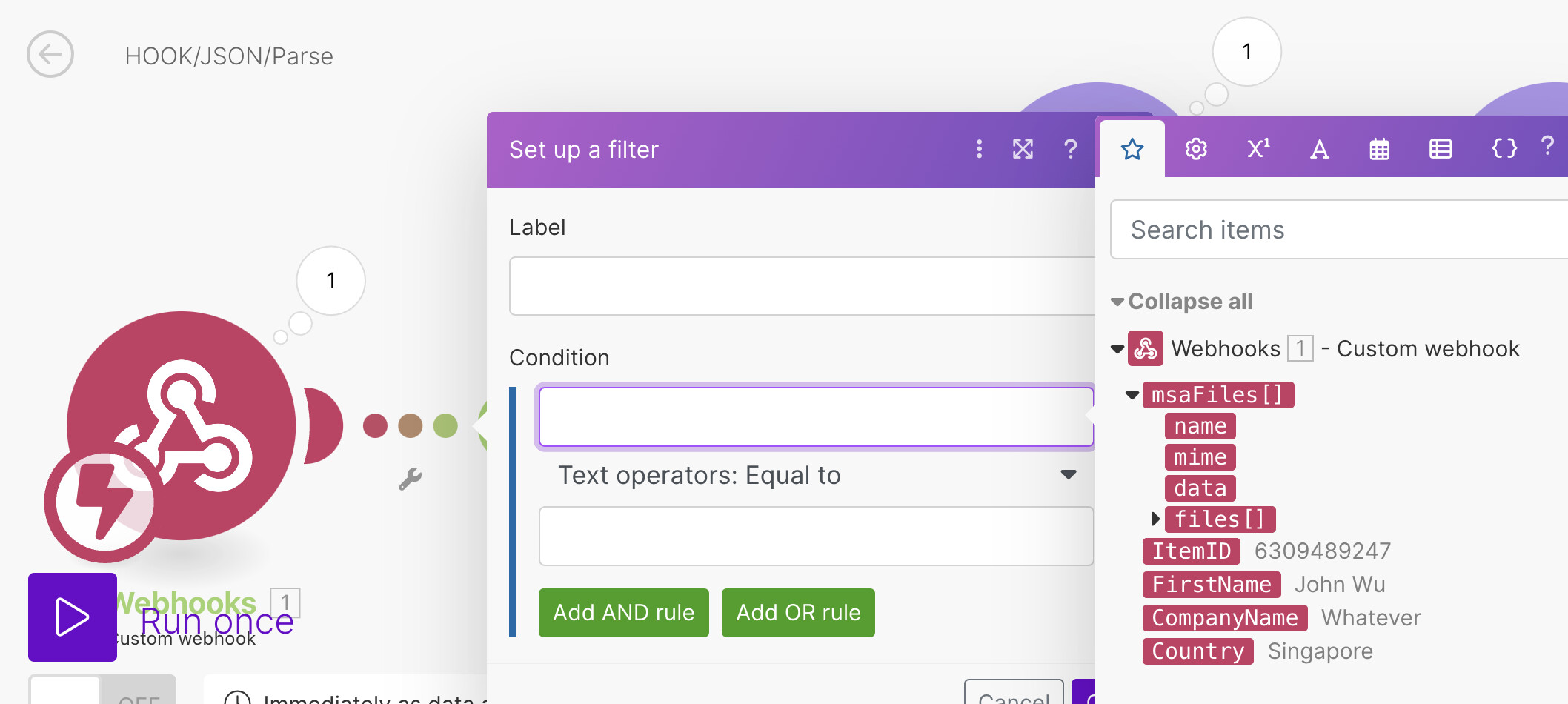
Task: Open the custom variables braces tab
Action: 1504,149
